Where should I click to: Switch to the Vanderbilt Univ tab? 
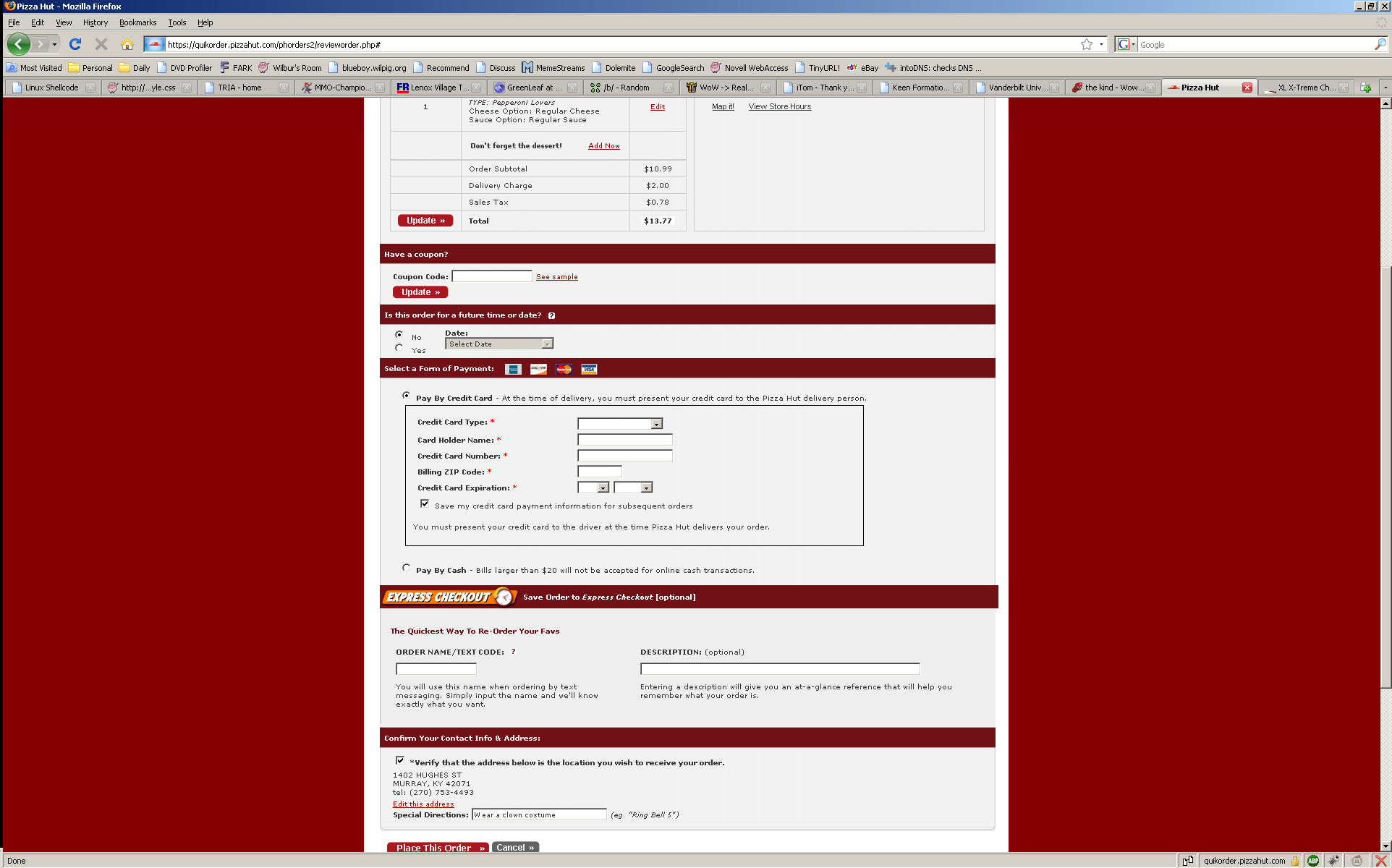(1016, 88)
